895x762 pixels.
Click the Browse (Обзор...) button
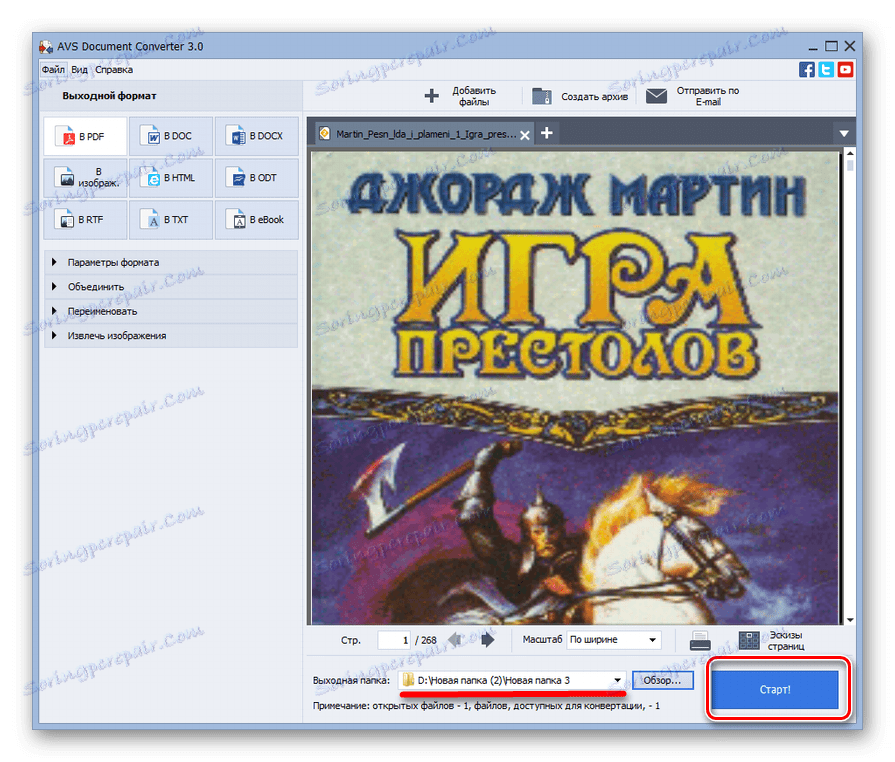click(662, 680)
